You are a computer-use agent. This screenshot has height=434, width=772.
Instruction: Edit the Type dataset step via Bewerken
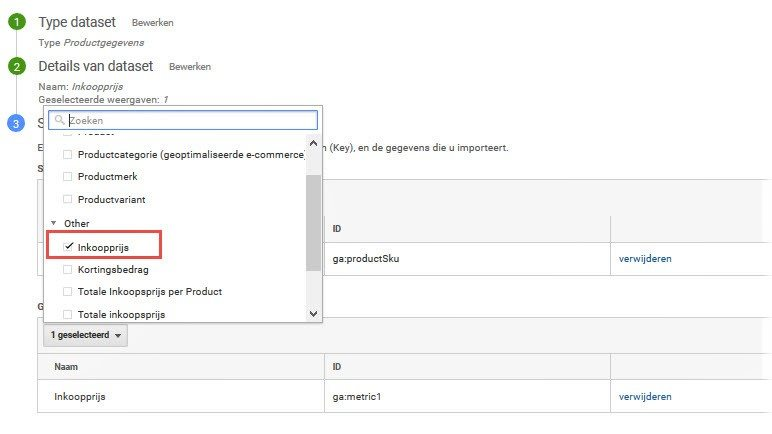point(153,23)
